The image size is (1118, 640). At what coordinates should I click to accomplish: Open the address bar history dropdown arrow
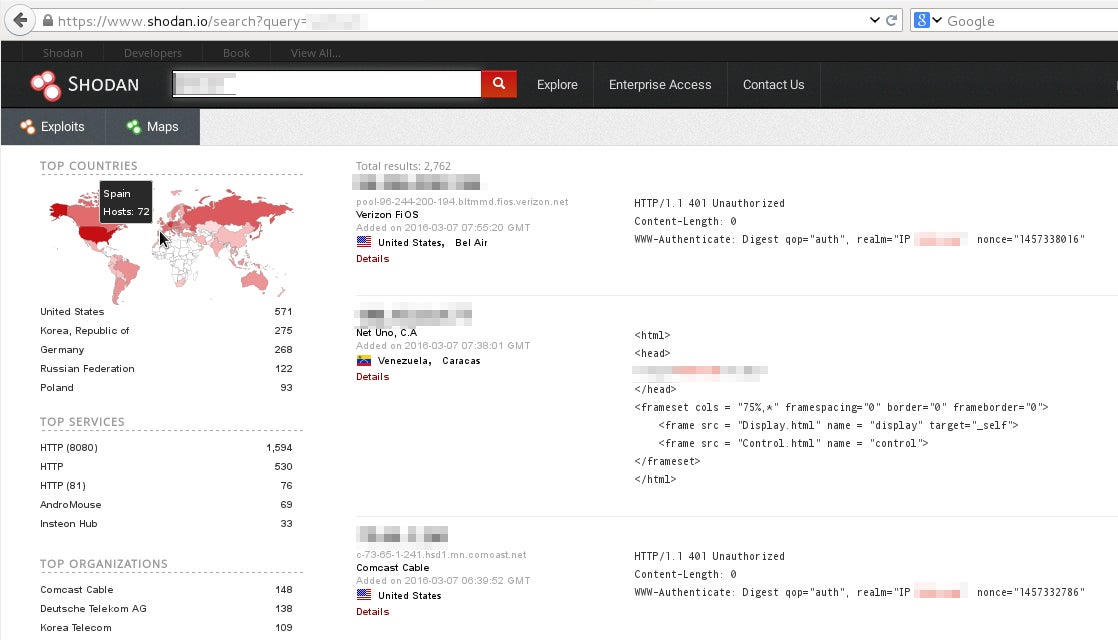875,21
